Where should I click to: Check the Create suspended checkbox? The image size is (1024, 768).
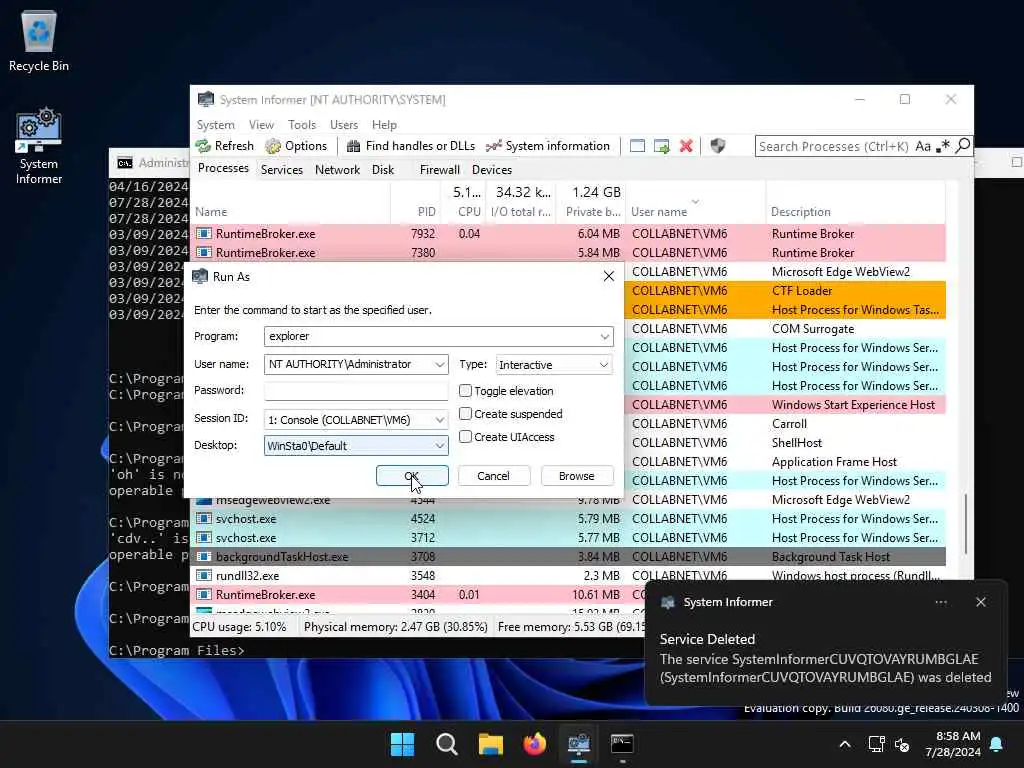pyautogui.click(x=465, y=413)
